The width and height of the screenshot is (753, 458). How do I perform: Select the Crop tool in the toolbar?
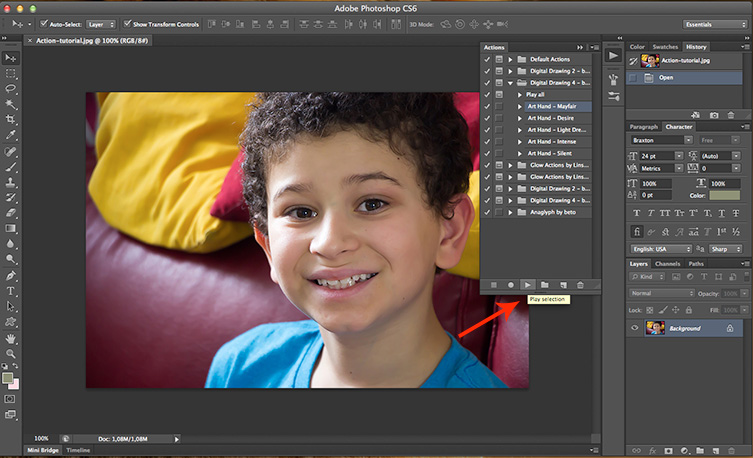point(11,119)
